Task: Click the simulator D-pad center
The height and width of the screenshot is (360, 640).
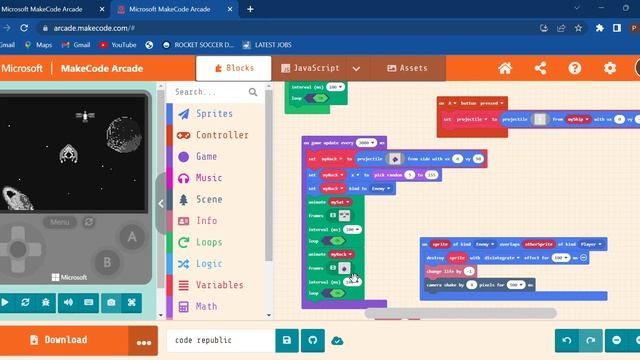Action: 18,249
